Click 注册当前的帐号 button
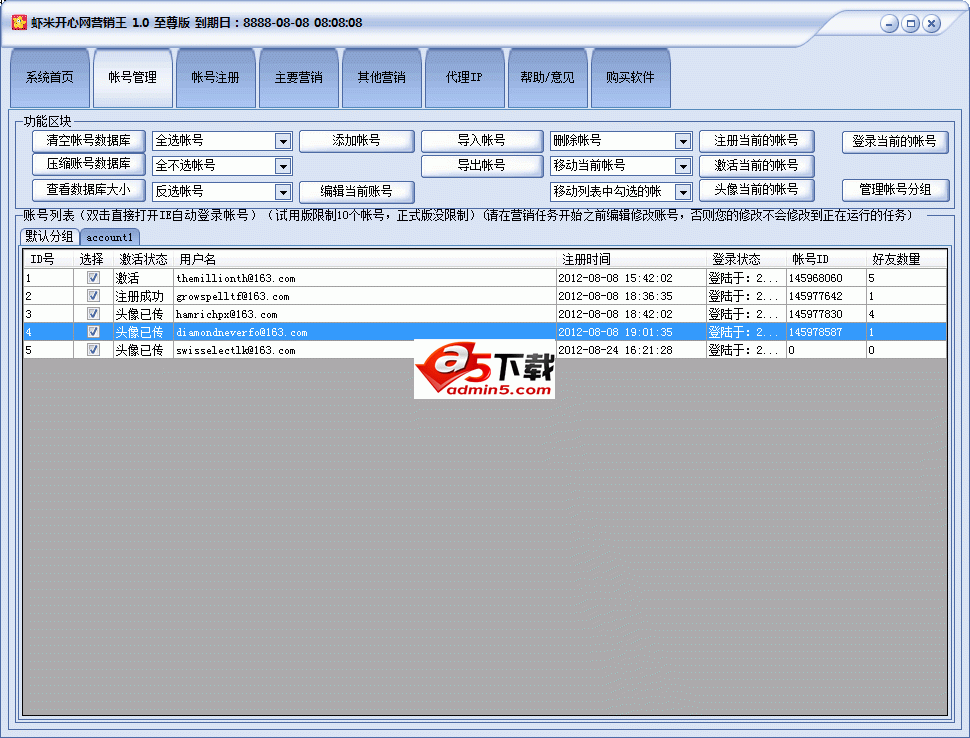 [756, 141]
